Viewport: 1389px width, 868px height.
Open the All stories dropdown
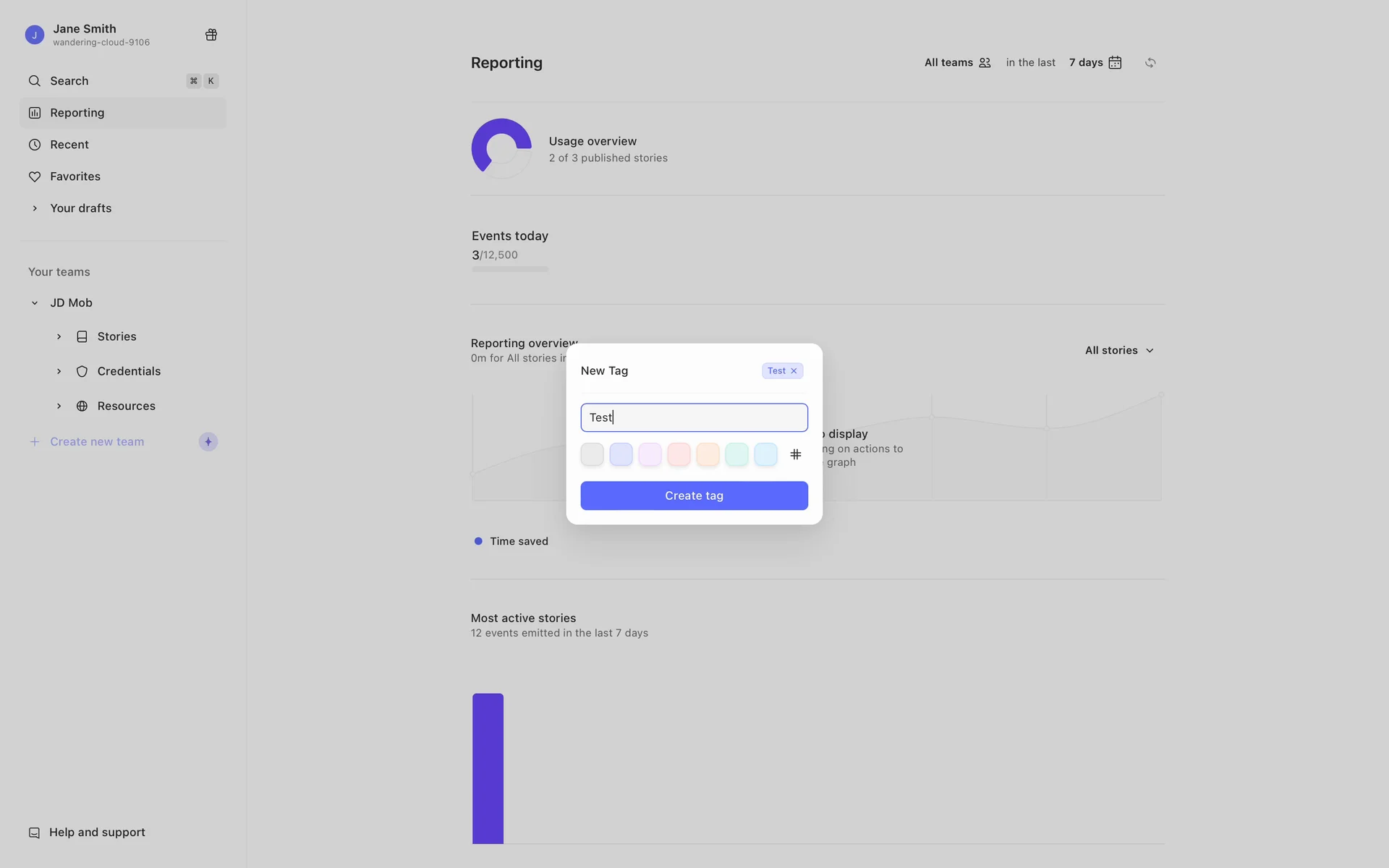(1119, 351)
